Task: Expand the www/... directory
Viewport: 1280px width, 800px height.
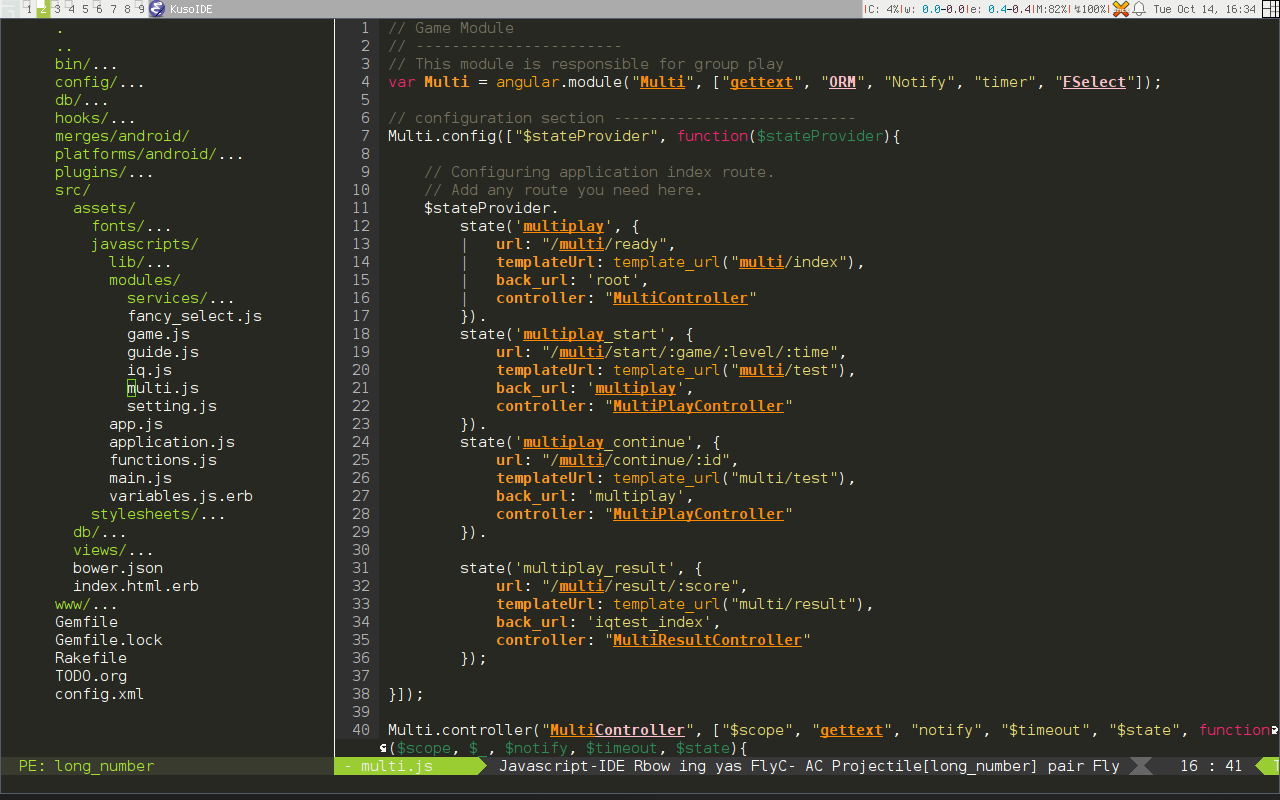Action: point(86,604)
